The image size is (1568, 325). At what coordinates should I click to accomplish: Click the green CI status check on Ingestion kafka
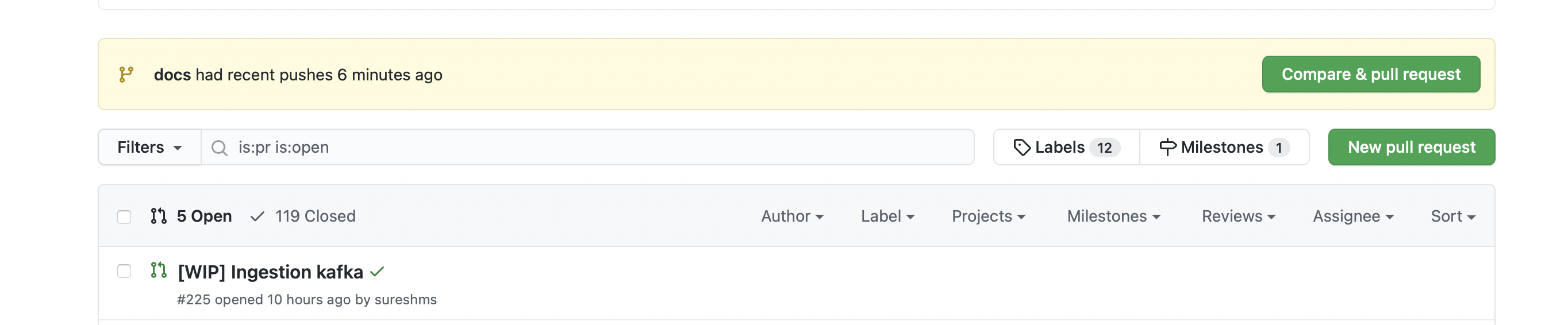[x=378, y=272]
